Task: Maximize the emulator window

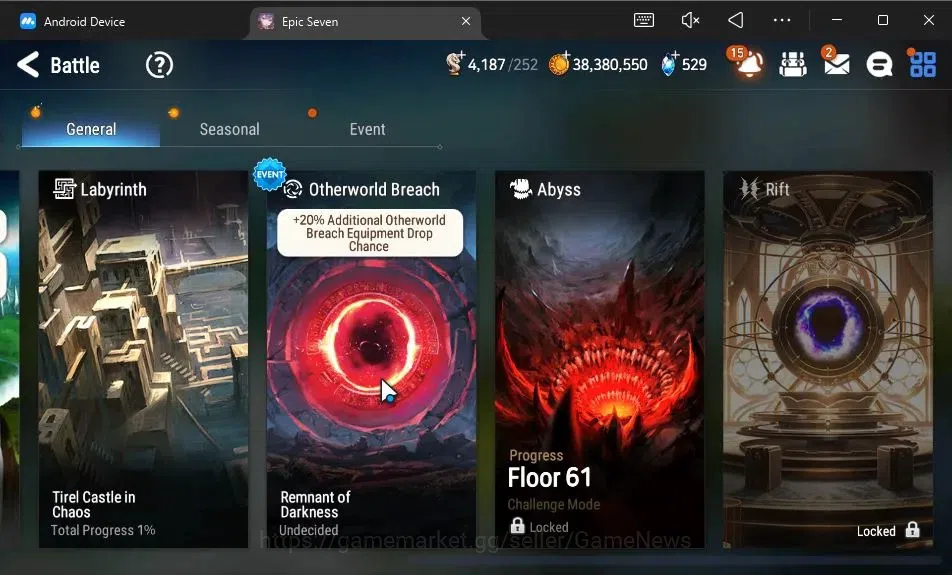Action: click(883, 20)
